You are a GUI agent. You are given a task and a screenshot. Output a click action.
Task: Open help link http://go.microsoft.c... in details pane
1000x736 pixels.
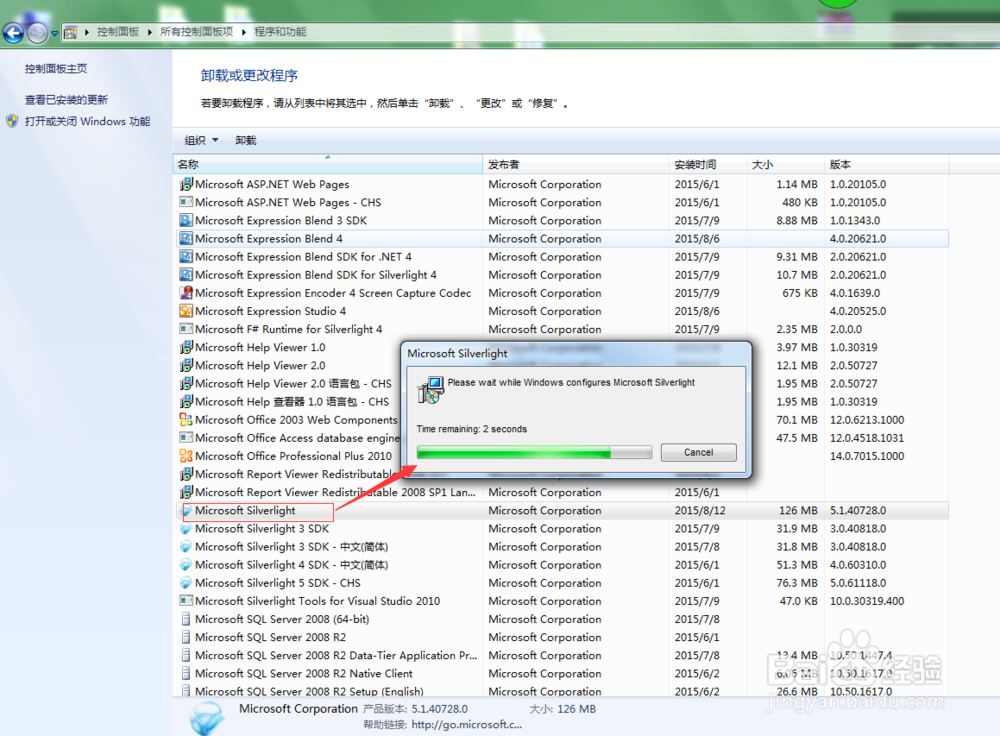coord(466,725)
